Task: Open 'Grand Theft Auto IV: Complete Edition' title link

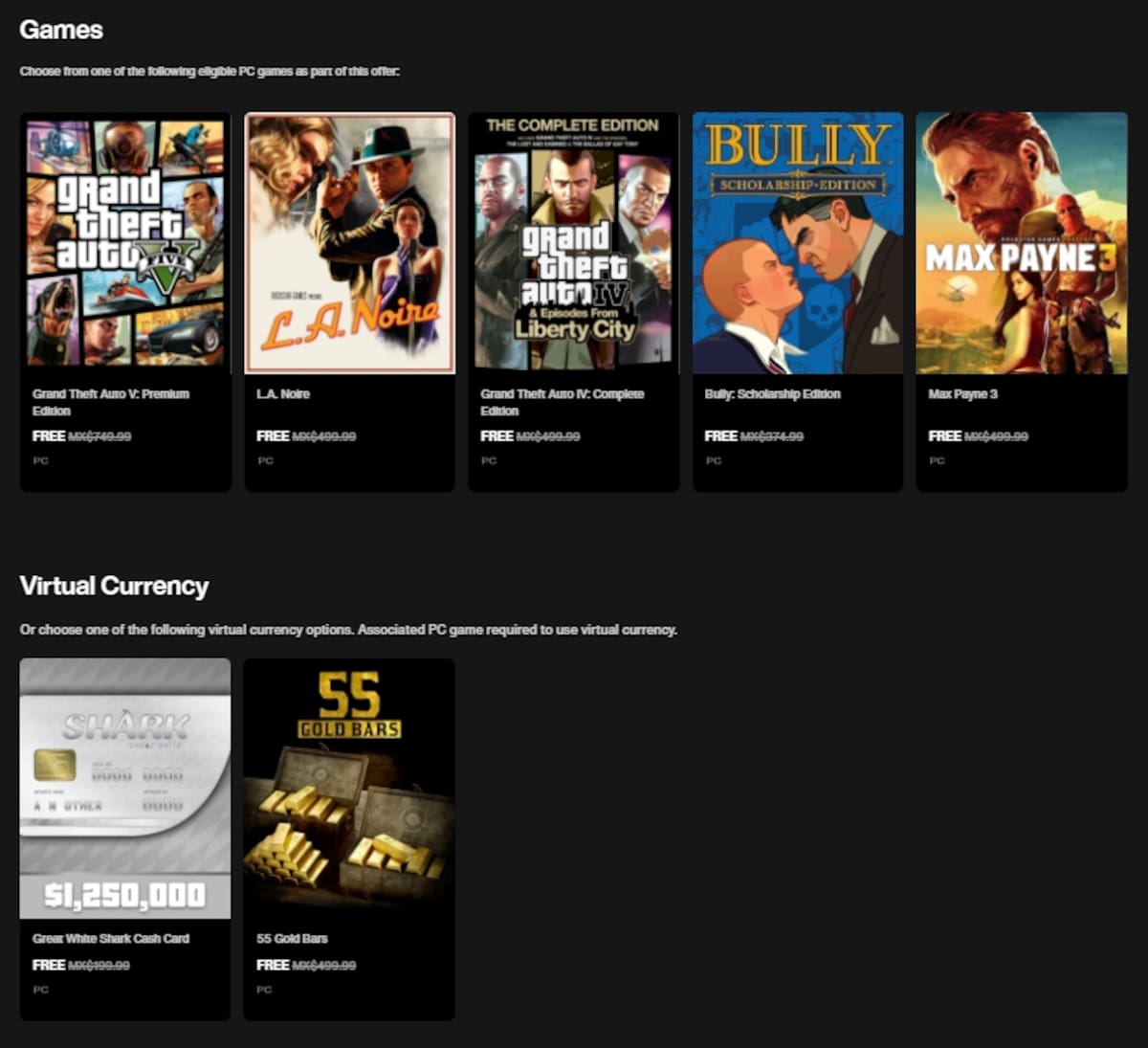Action: pos(562,402)
